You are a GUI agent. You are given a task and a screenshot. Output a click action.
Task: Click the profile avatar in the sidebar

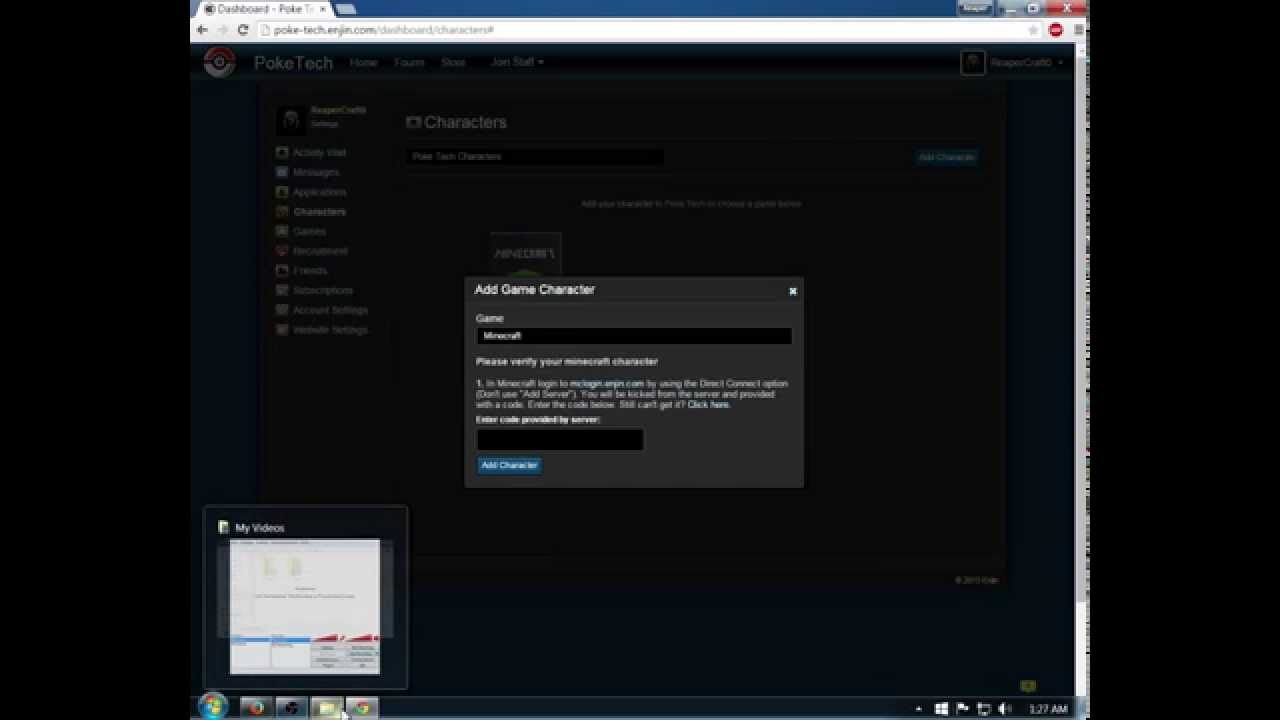(x=291, y=120)
